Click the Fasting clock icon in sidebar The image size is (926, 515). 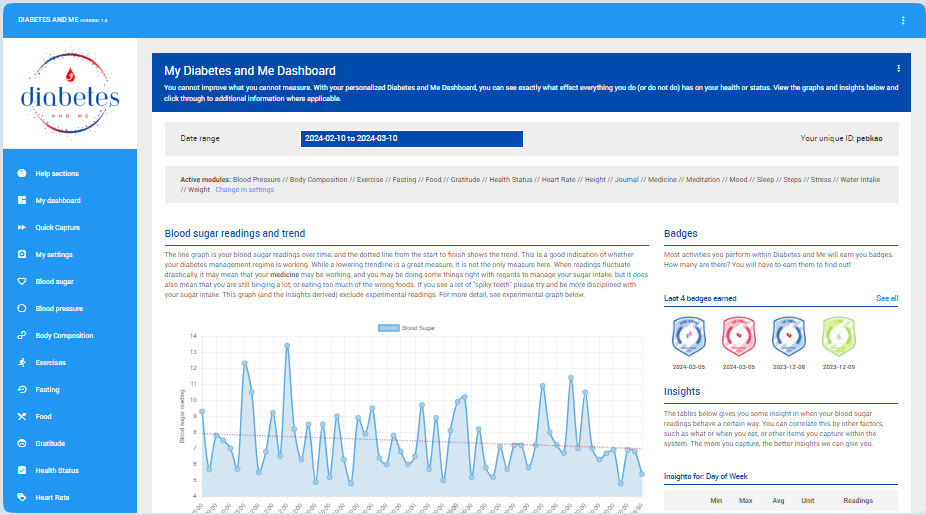(22, 389)
